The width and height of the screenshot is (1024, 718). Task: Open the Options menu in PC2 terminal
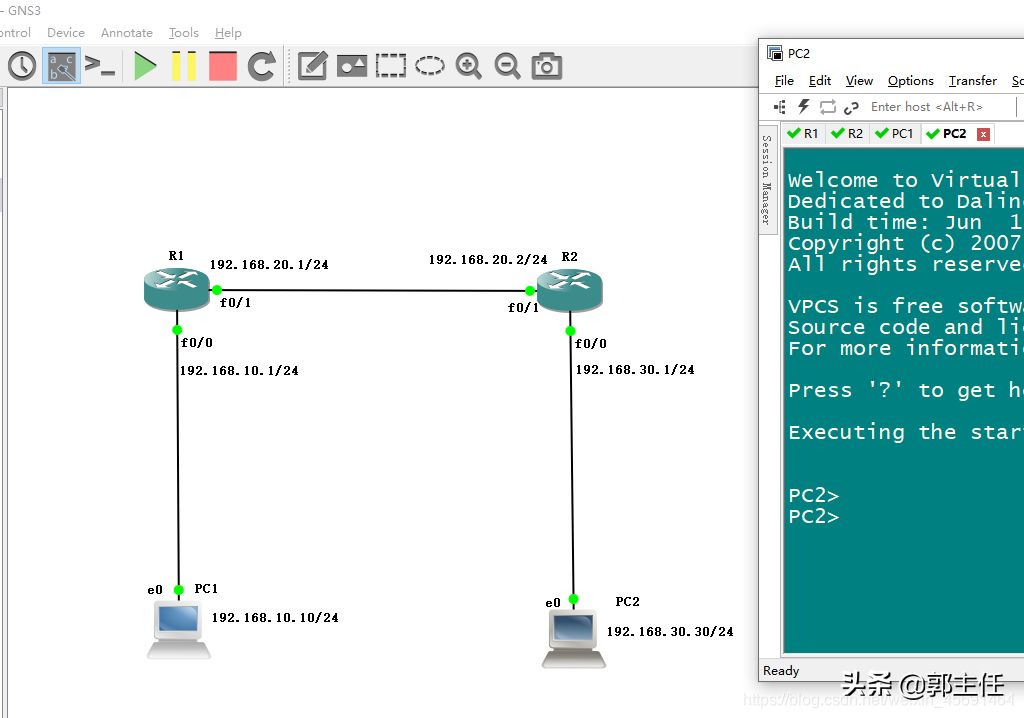910,81
